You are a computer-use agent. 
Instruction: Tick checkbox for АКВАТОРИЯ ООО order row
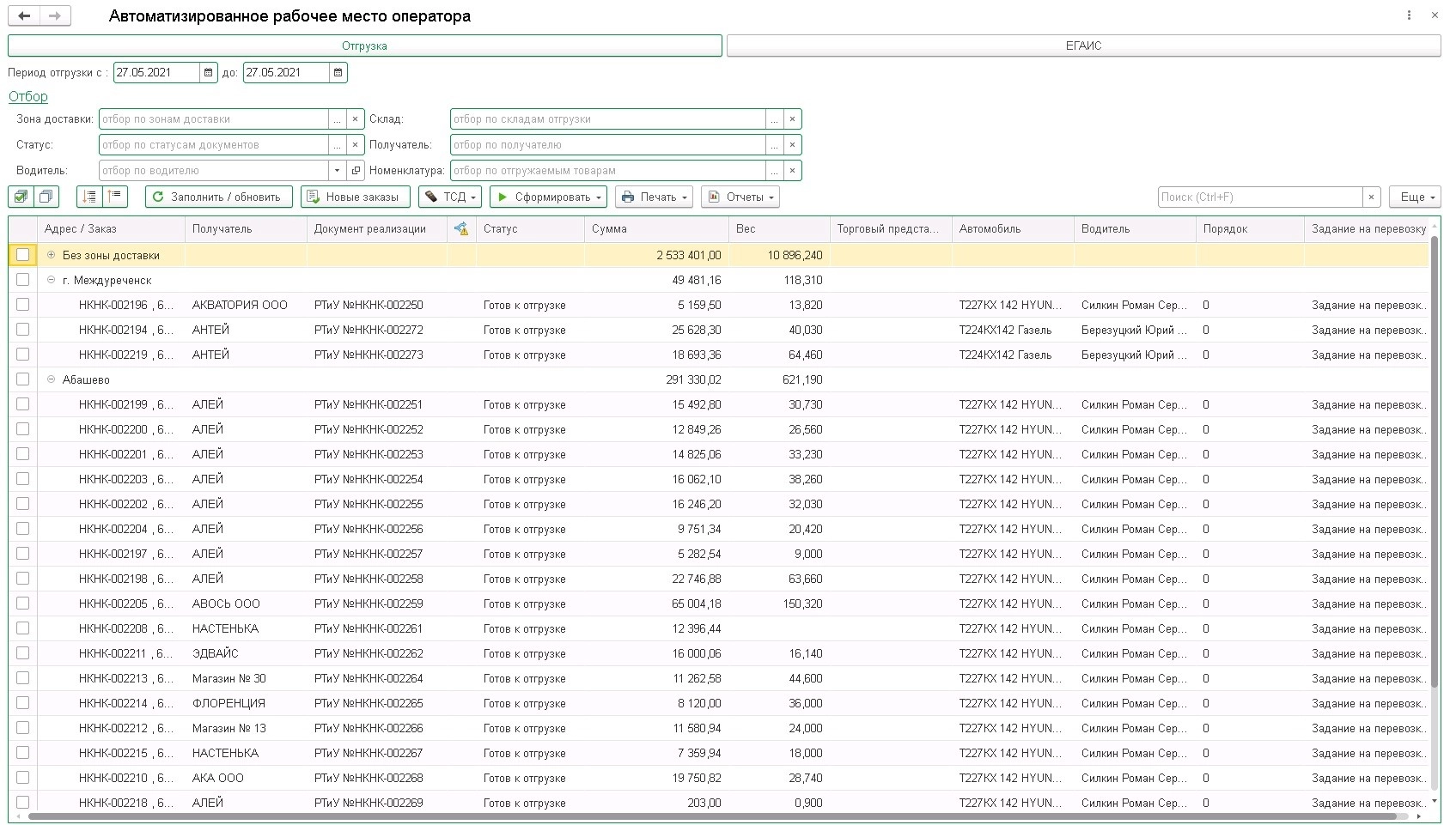tap(22, 305)
